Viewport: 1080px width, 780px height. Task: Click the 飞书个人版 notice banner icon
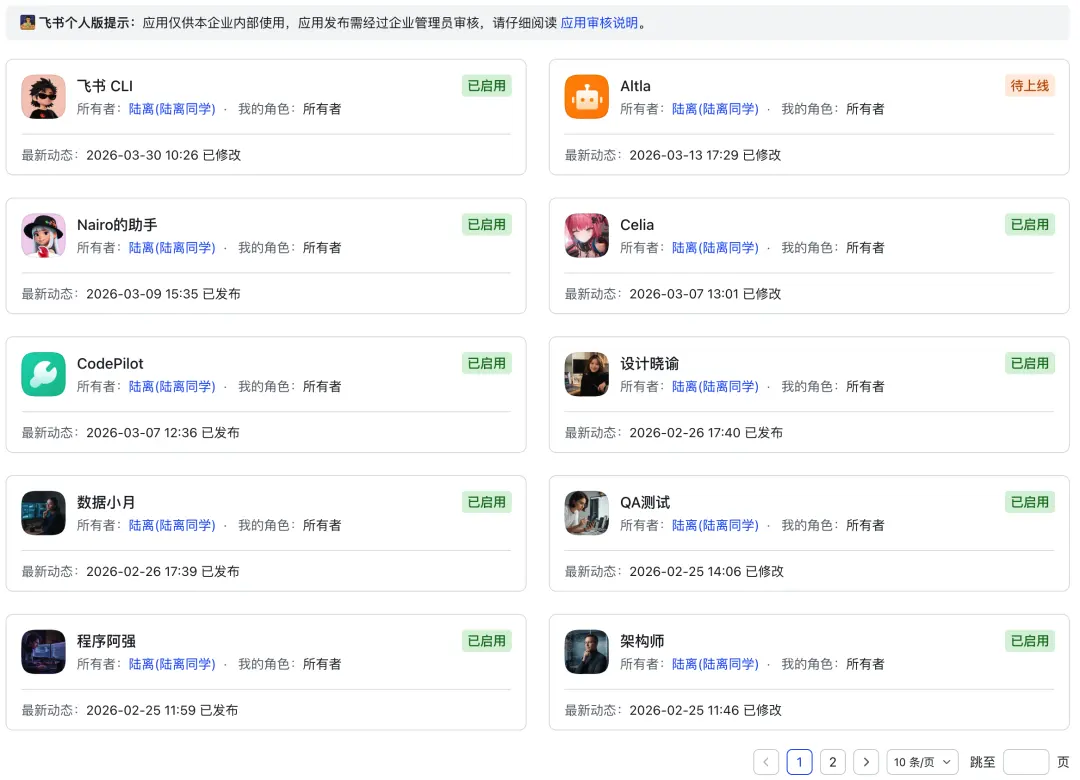pyautogui.click(x=28, y=23)
